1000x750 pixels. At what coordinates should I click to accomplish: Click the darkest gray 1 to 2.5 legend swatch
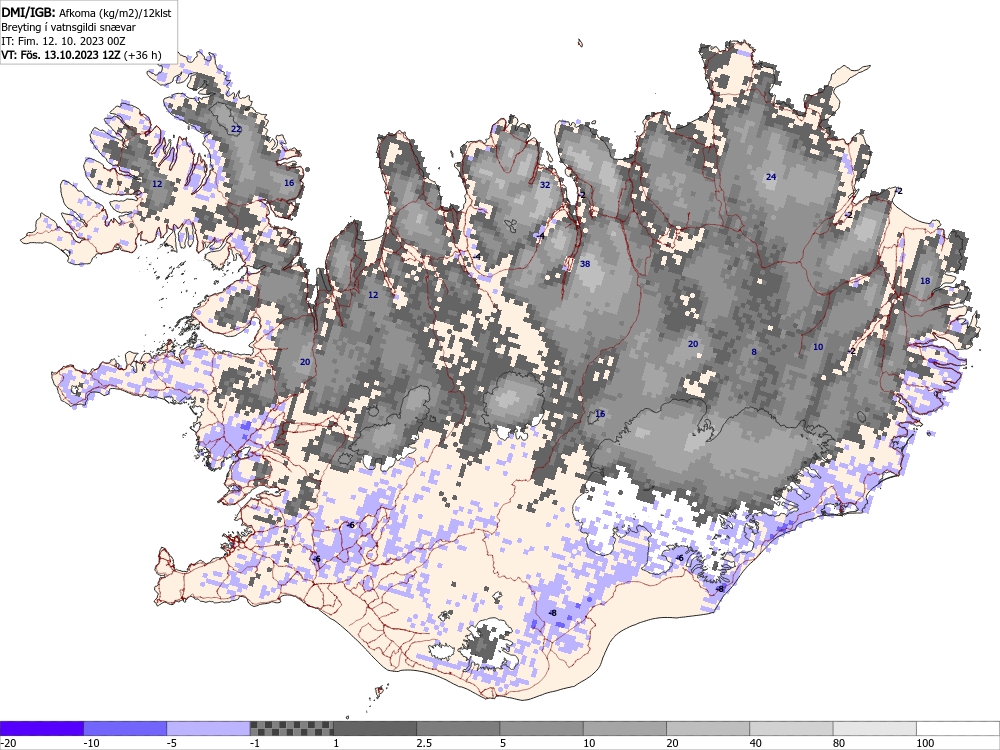375,728
